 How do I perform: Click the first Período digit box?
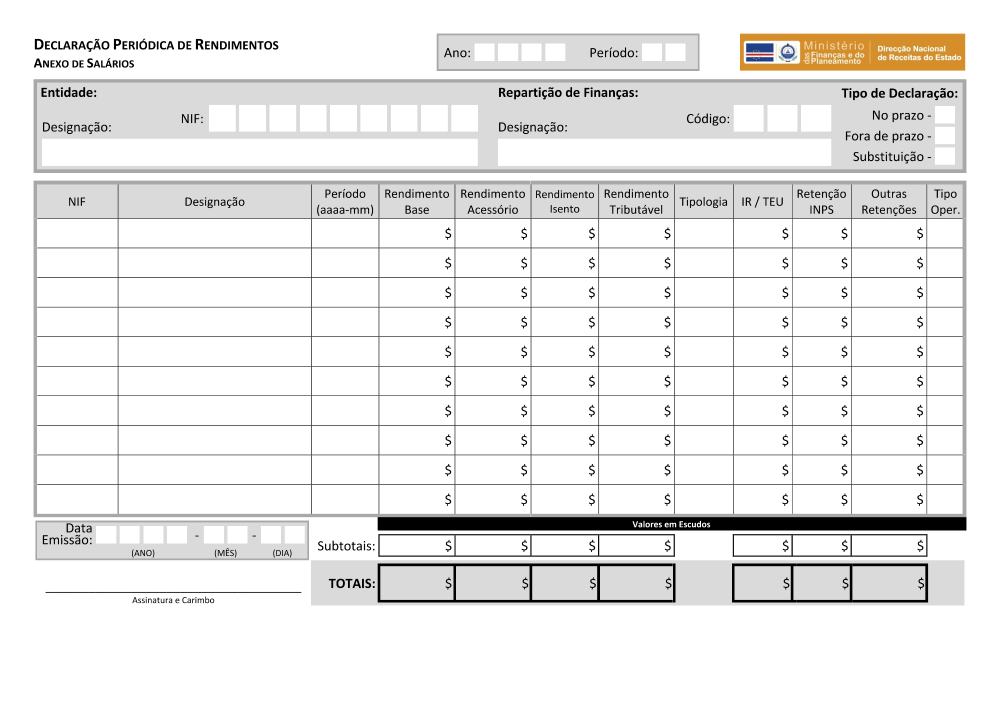652,52
